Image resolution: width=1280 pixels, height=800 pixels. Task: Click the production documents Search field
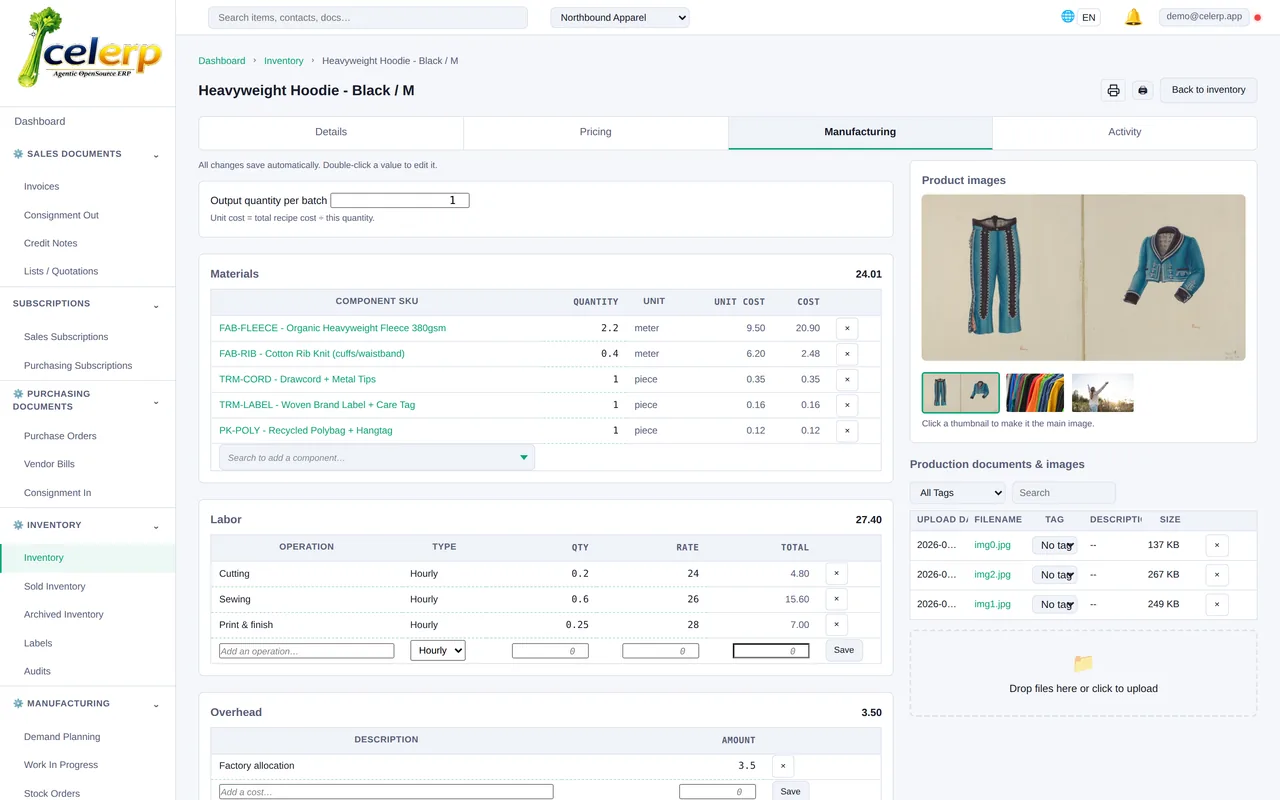(x=1063, y=493)
